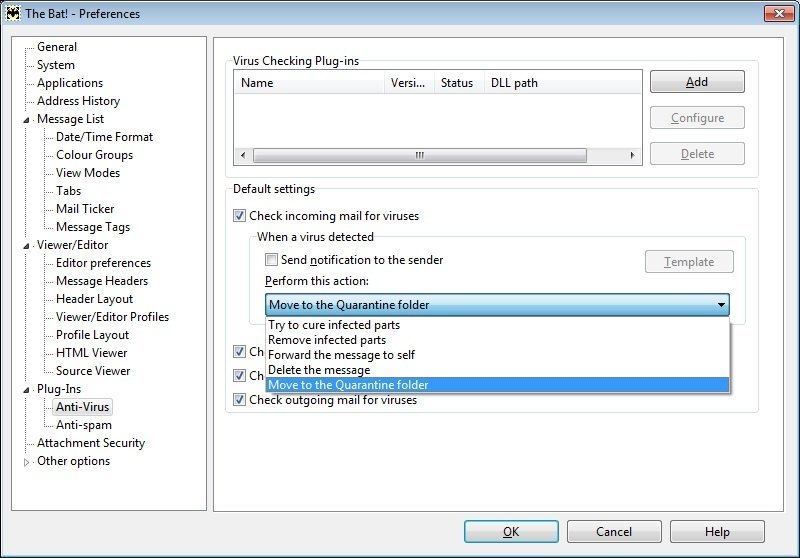The height and width of the screenshot is (558, 800).
Task: Open the Perform this action combo box
Action: pos(497,305)
